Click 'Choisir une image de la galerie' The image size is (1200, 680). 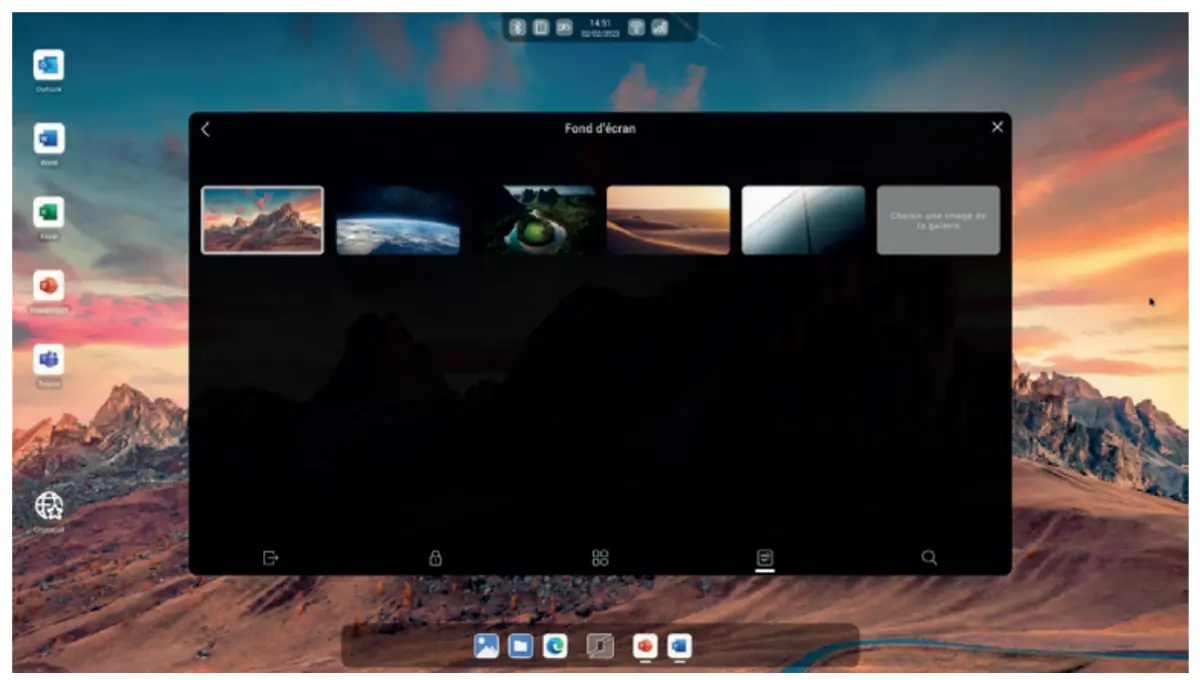[938, 220]
